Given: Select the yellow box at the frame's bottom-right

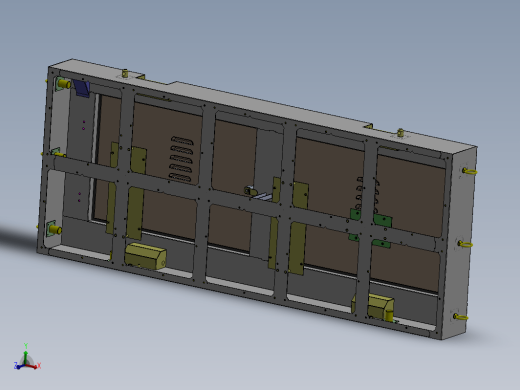Looking at the screenshot, I should 380,307.
